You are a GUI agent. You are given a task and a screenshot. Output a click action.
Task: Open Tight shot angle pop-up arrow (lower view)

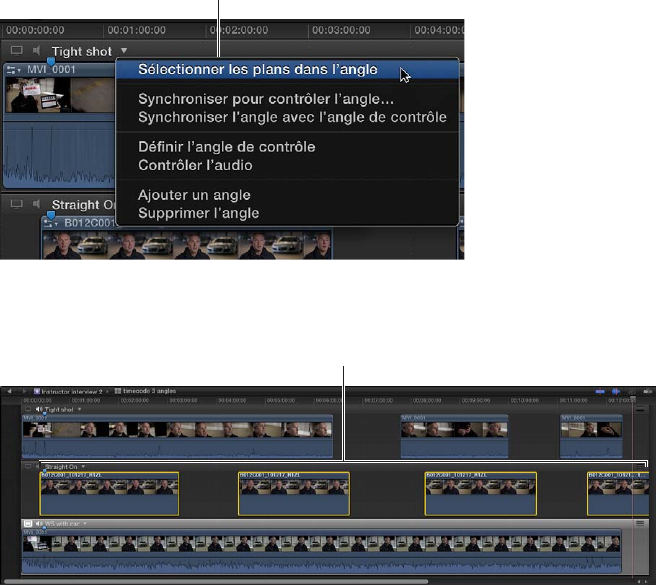pos(79,409)
